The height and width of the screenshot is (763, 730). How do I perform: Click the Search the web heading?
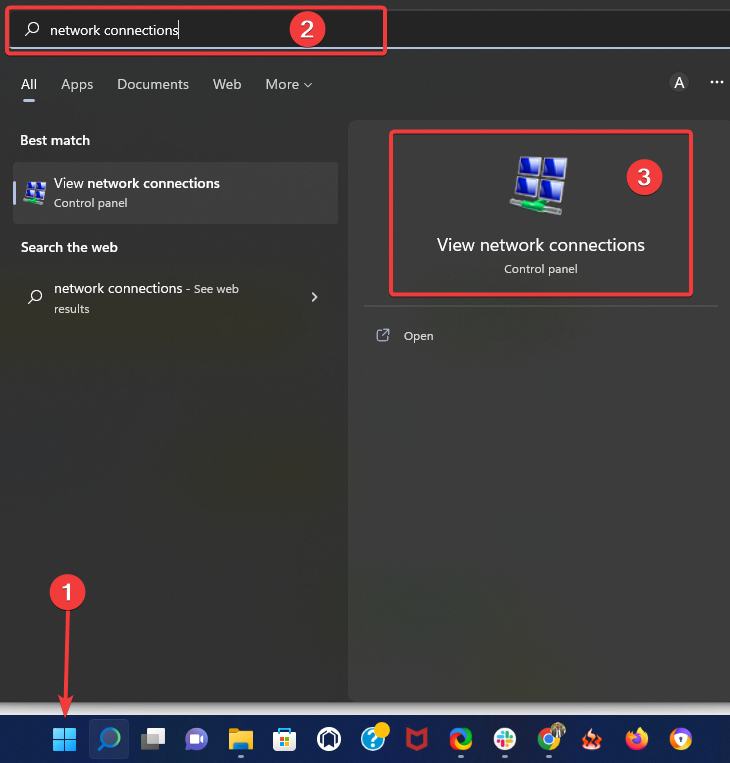pos(69,247)
